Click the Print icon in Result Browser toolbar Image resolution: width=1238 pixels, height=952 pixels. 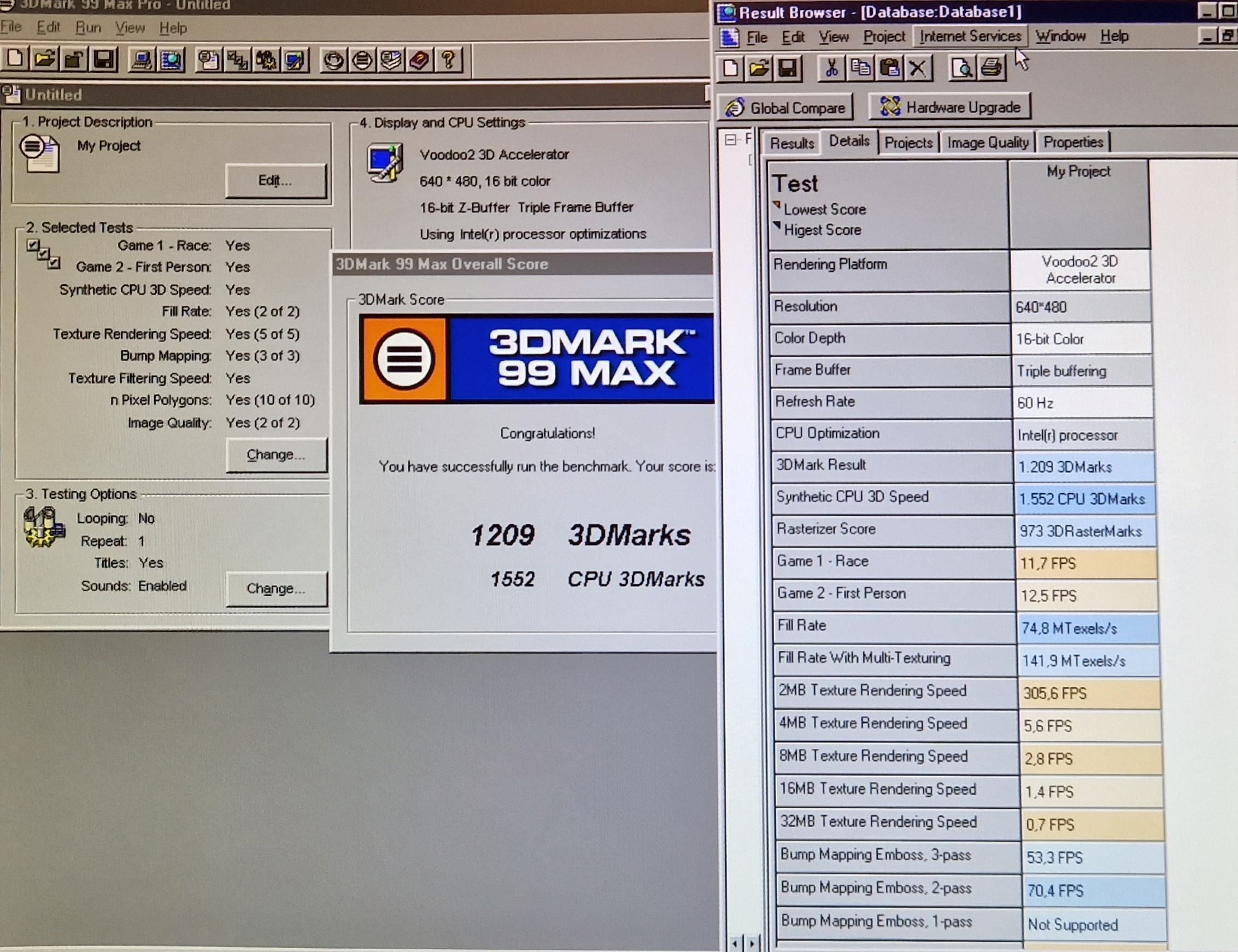tap(991, 68)
